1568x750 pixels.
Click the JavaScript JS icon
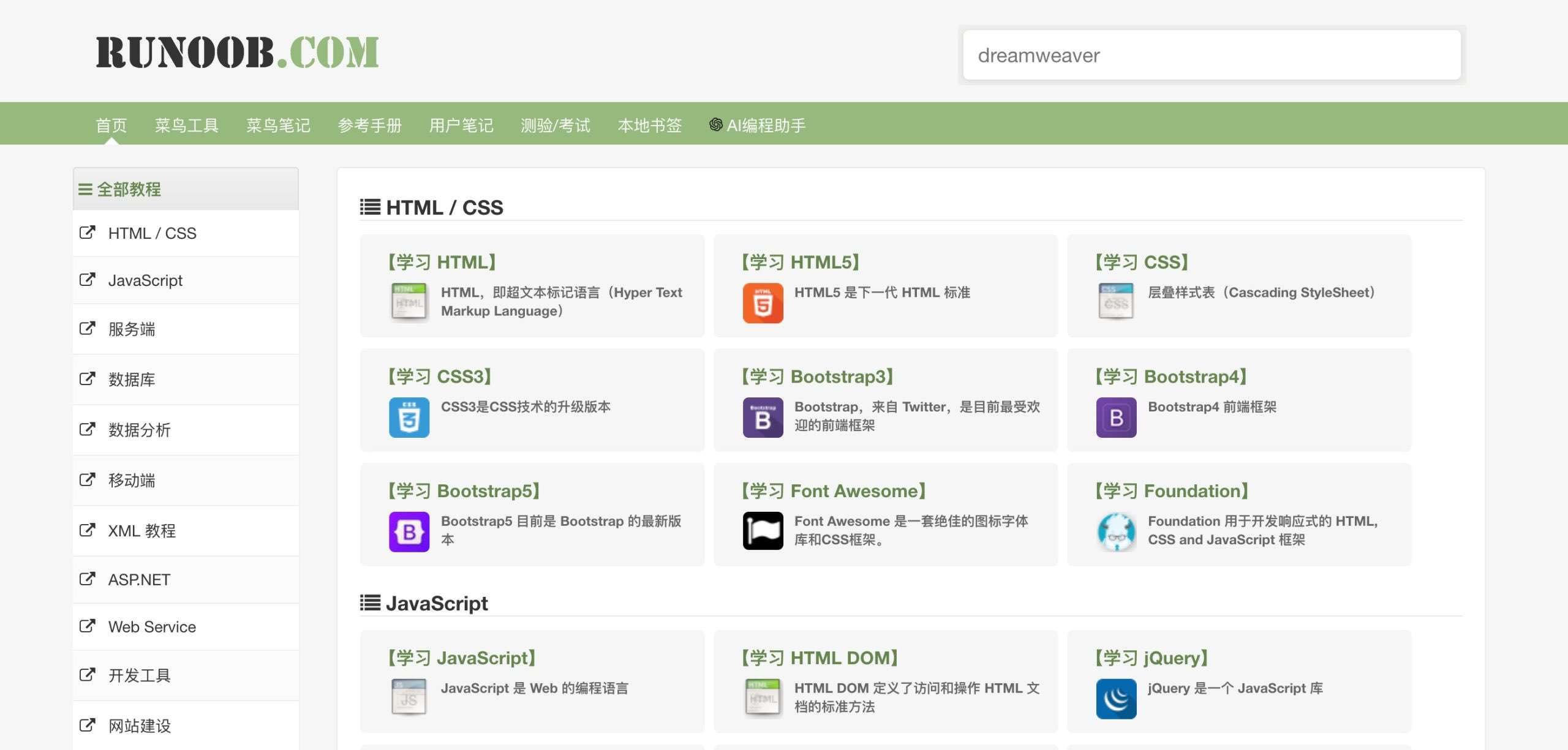409,698
